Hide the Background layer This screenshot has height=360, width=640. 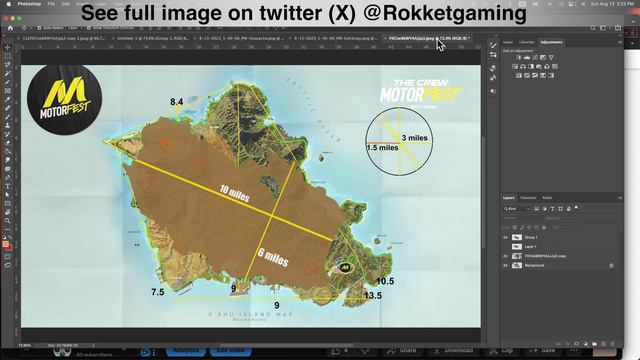[x=505, y=266]
